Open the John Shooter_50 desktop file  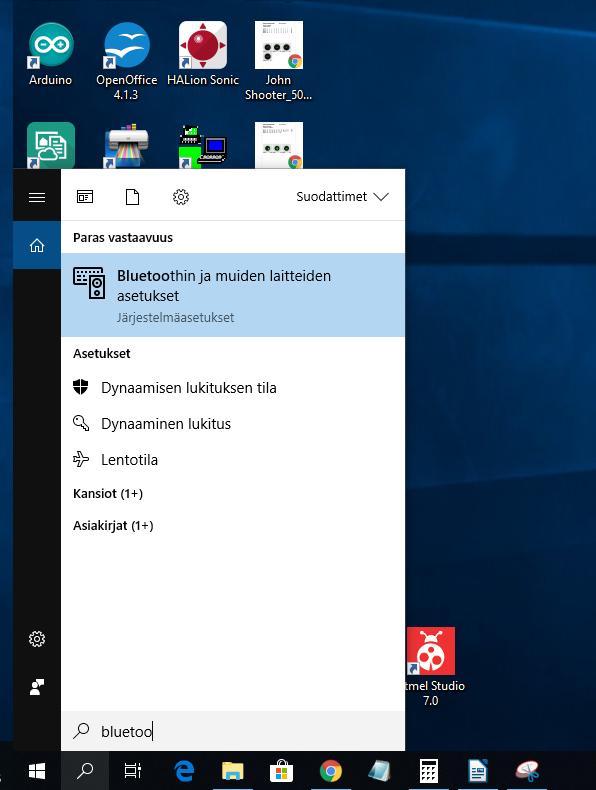(x=278, y=60)
